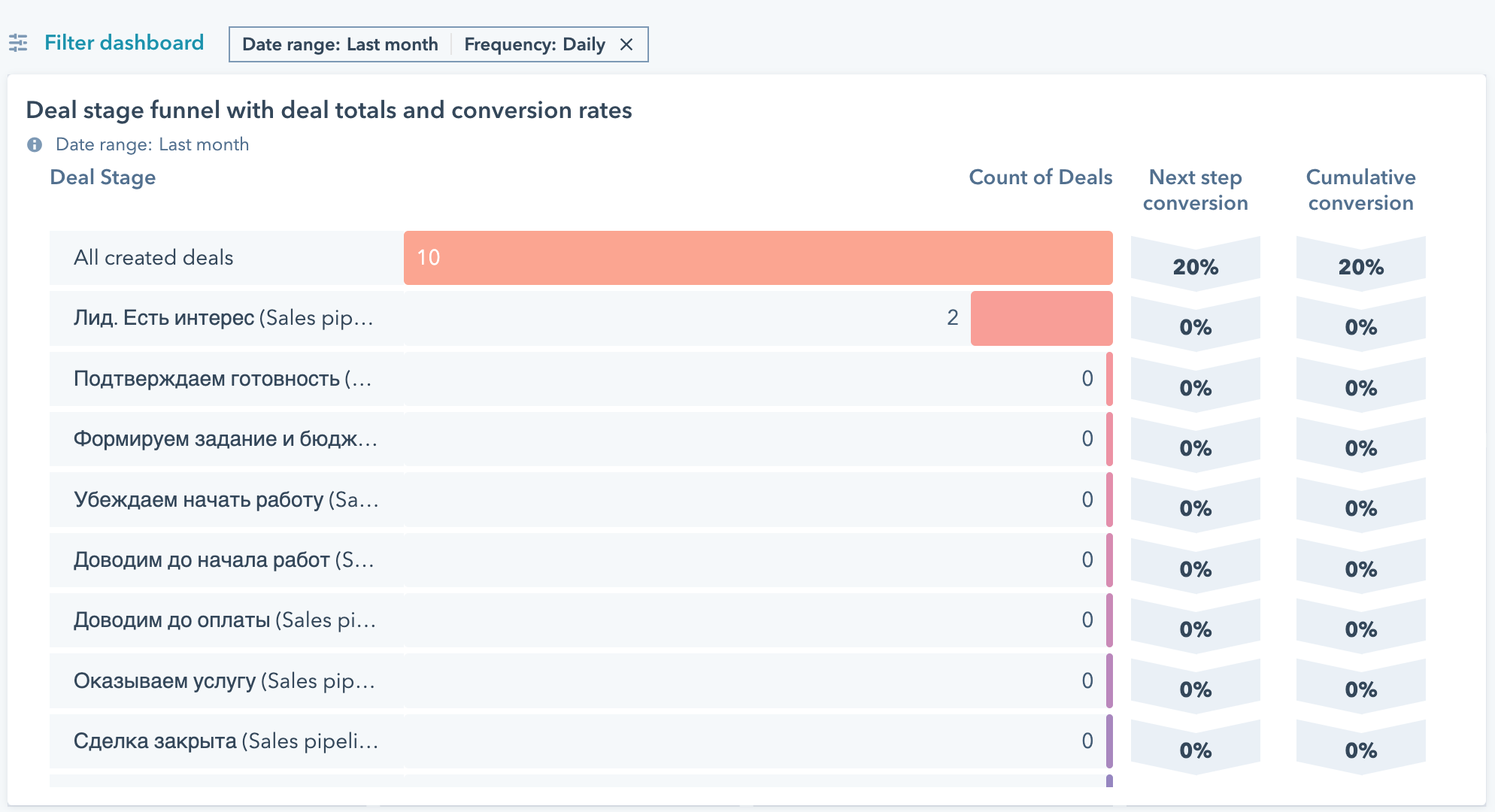This screenshot has width=1495, height=812.
Task: Open the Date range: Last month filter chip
Action: click(340, 44)
